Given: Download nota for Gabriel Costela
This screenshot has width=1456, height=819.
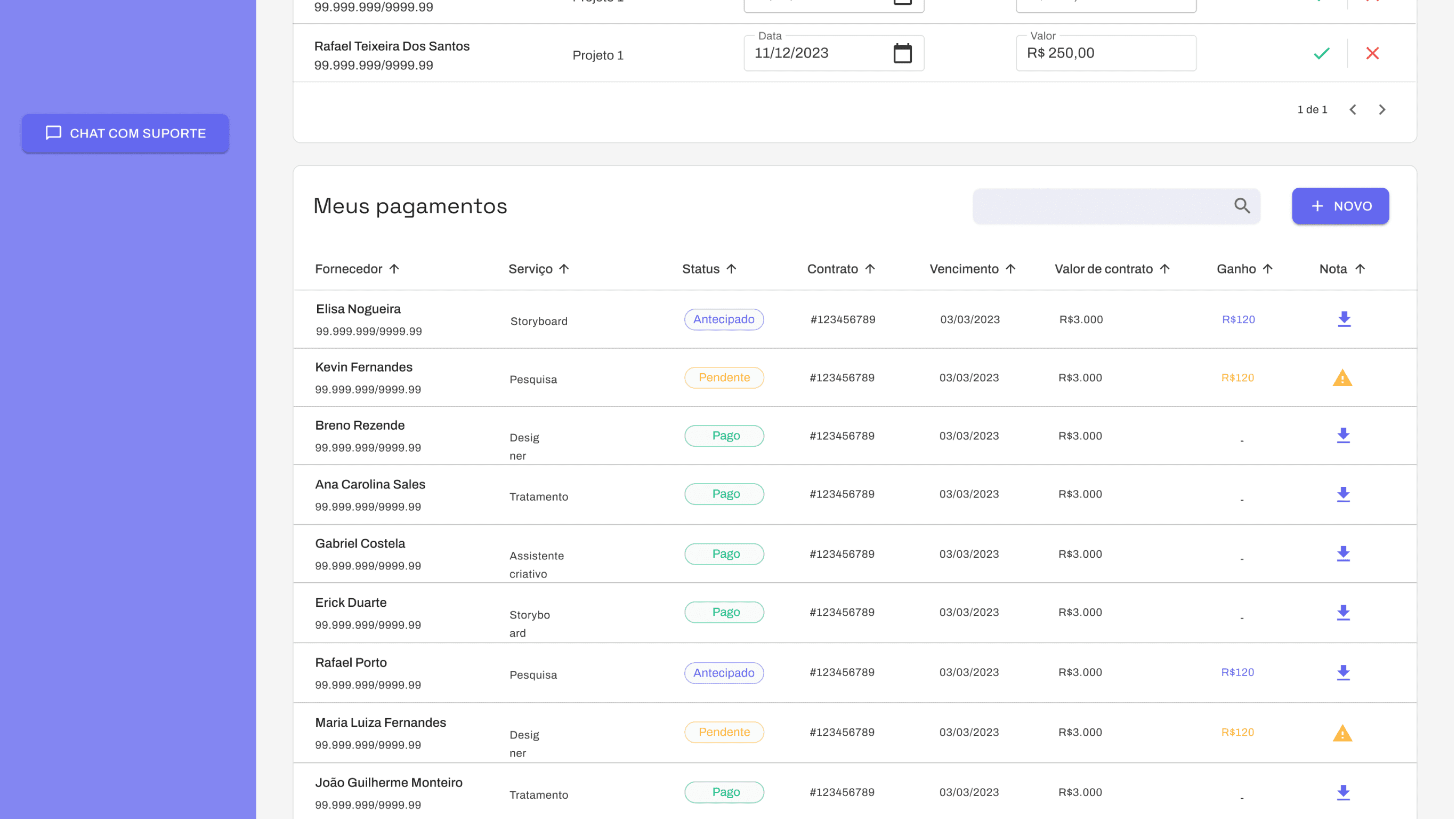Looking at the screenshot, I should pyautogui.click(x=1342, y=553).
